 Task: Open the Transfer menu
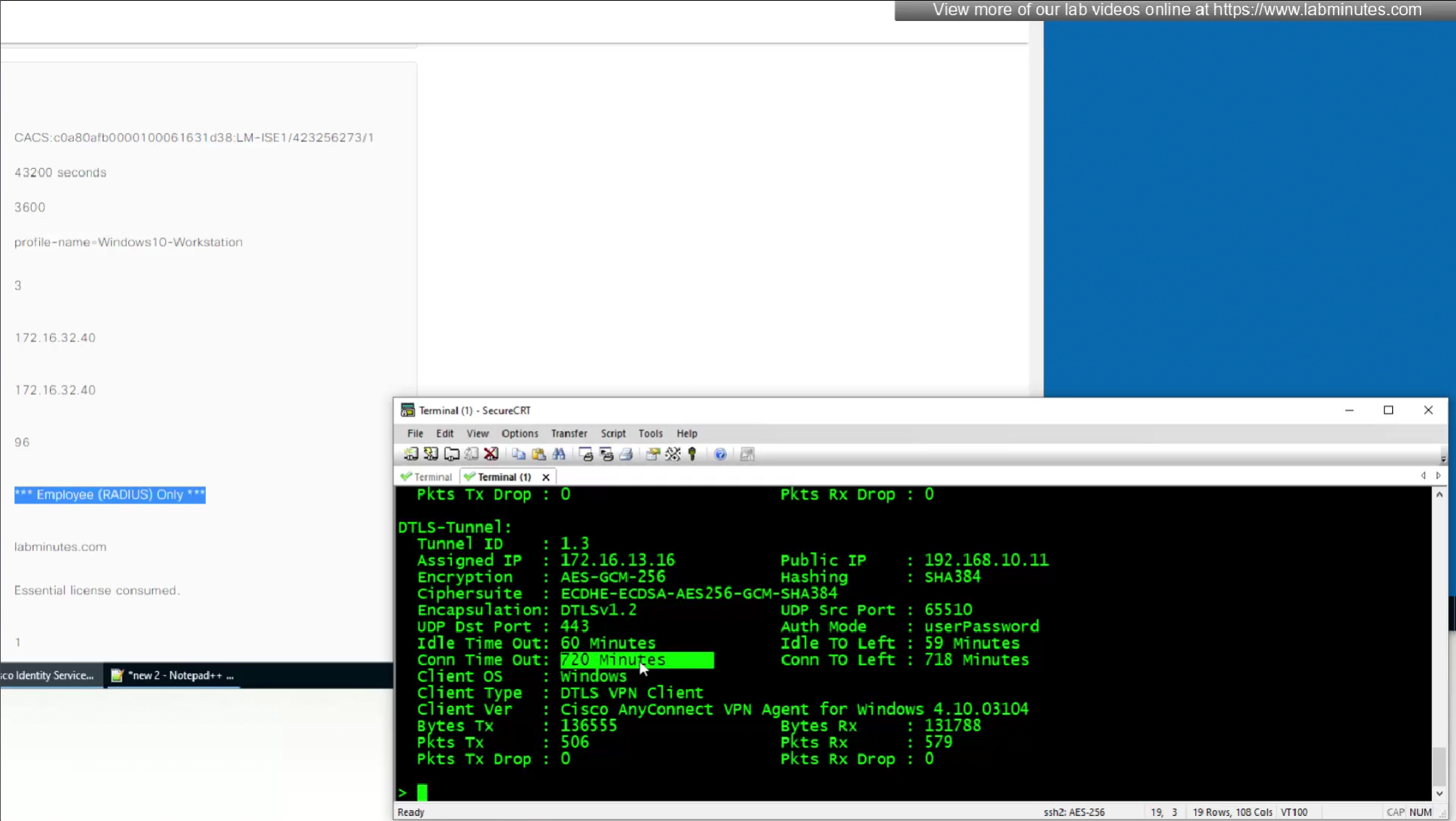click(x=569, y=433)
